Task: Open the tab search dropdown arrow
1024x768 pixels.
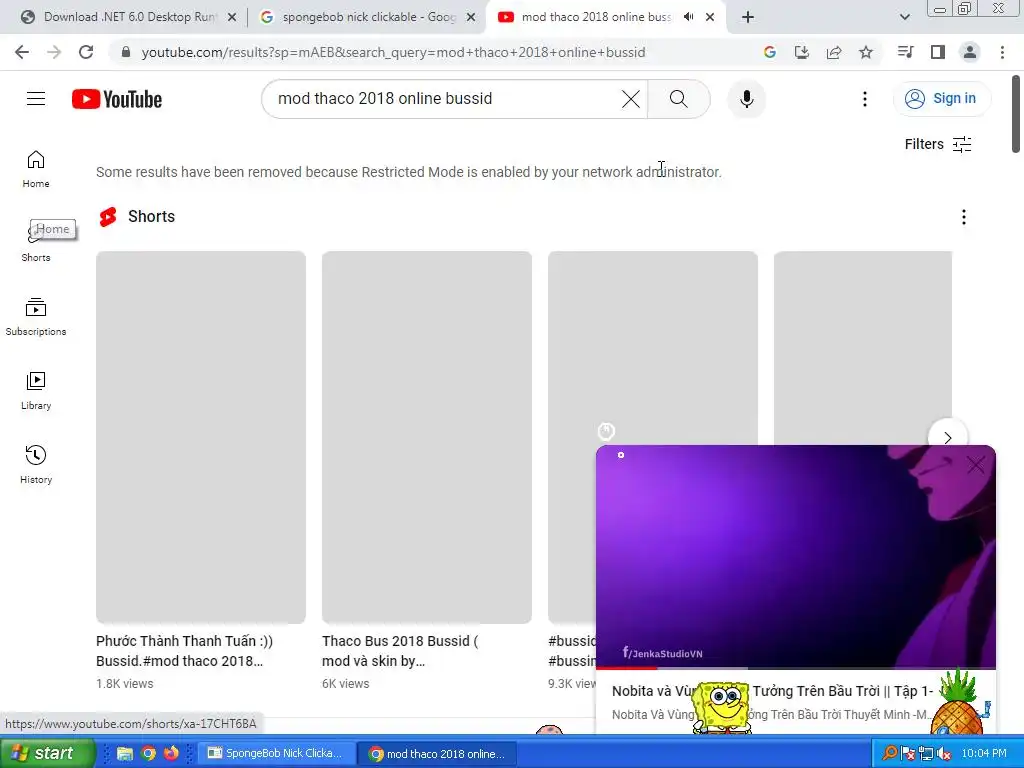Action: (904, 17)
